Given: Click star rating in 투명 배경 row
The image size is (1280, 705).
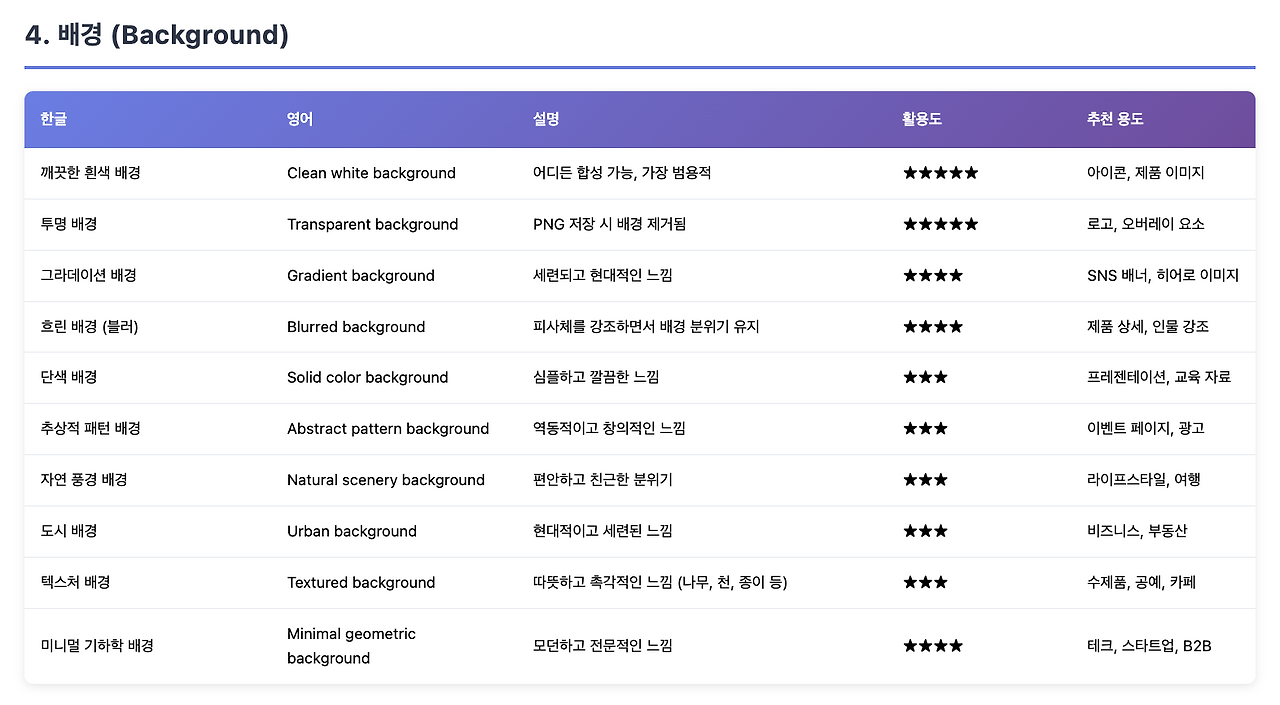Looking at the screenshot, I should (x=940, y=224).
